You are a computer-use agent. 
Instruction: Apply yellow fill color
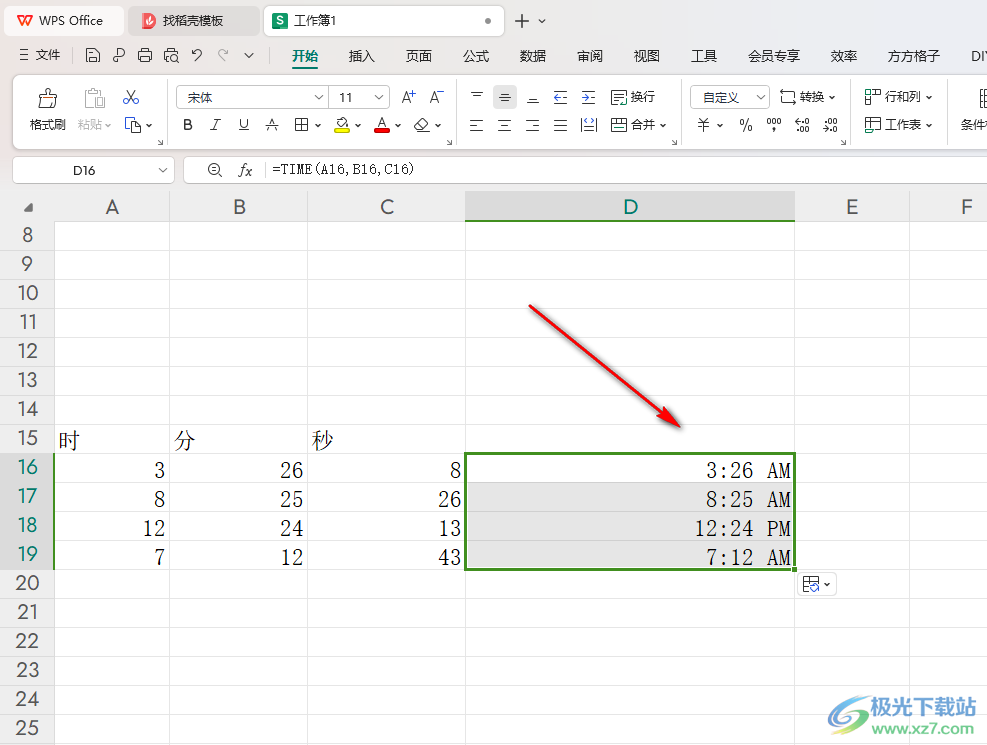click(x=342, y=125)
